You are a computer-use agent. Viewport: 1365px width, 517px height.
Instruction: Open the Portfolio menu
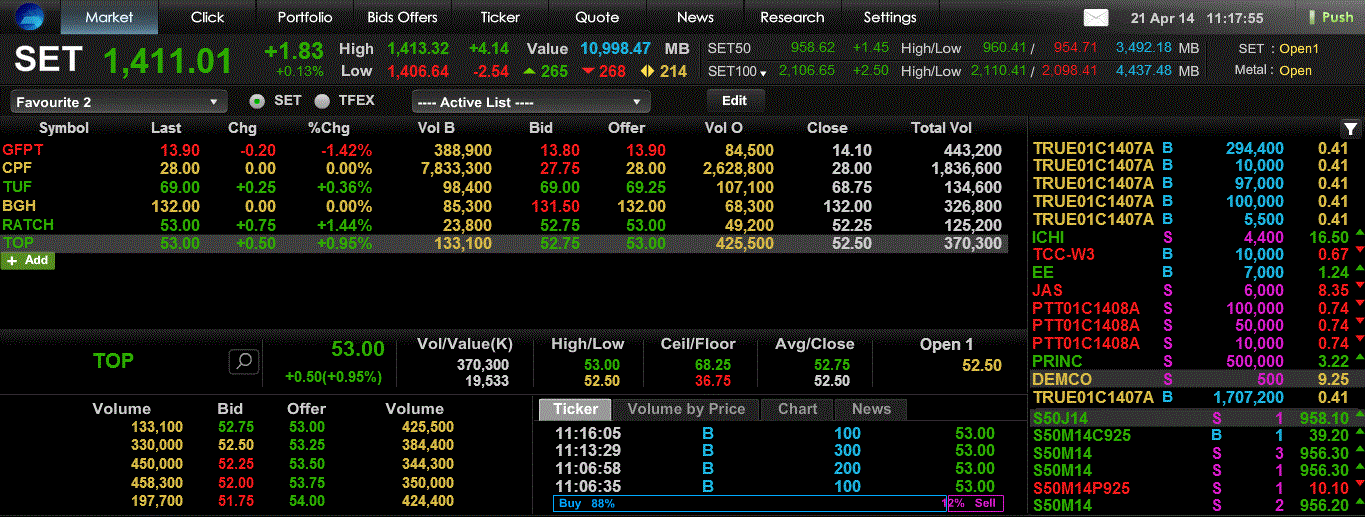pyautogui.click(x=305, y=17)
